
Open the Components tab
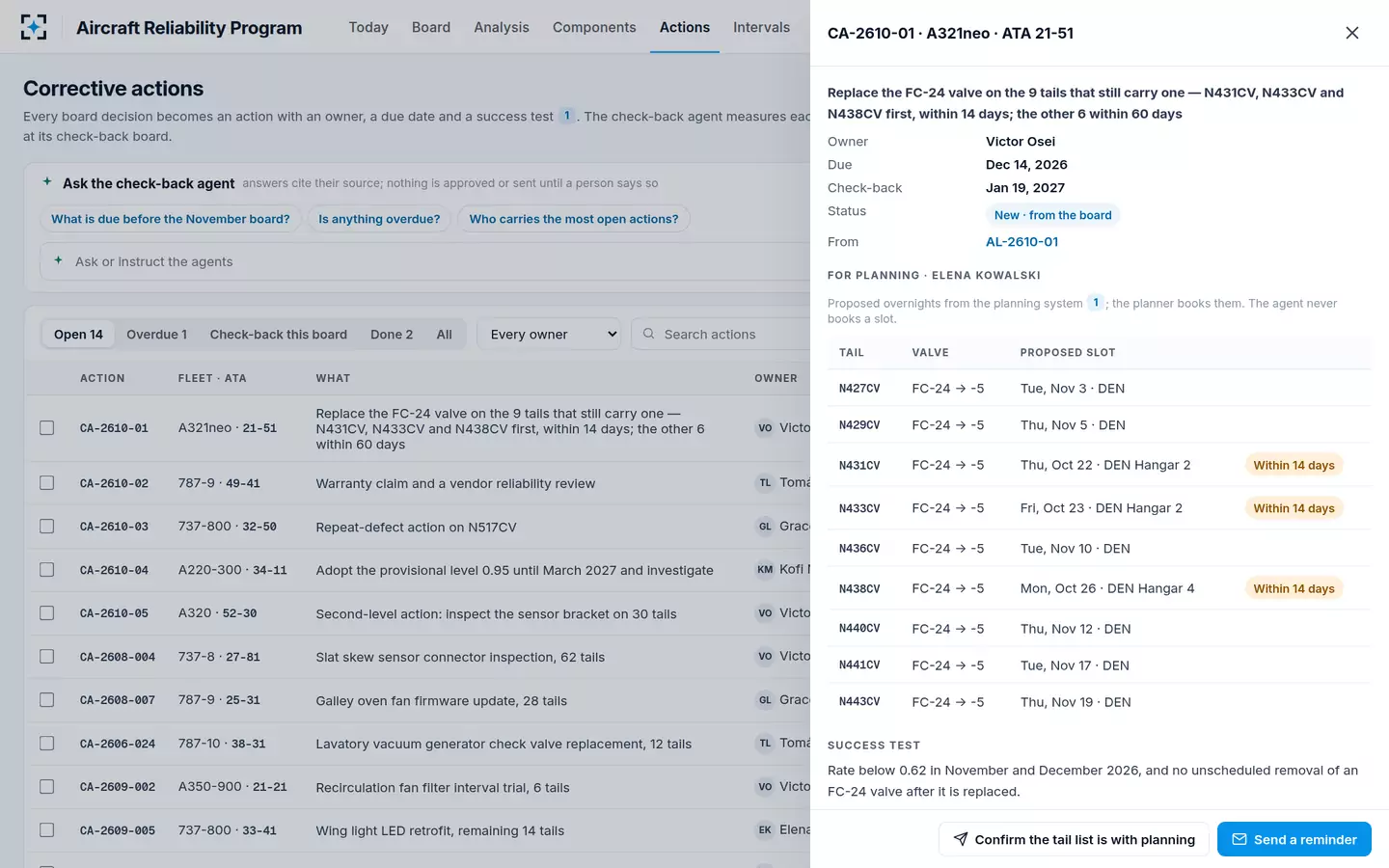pyautogui.click(x=594, y=27)
